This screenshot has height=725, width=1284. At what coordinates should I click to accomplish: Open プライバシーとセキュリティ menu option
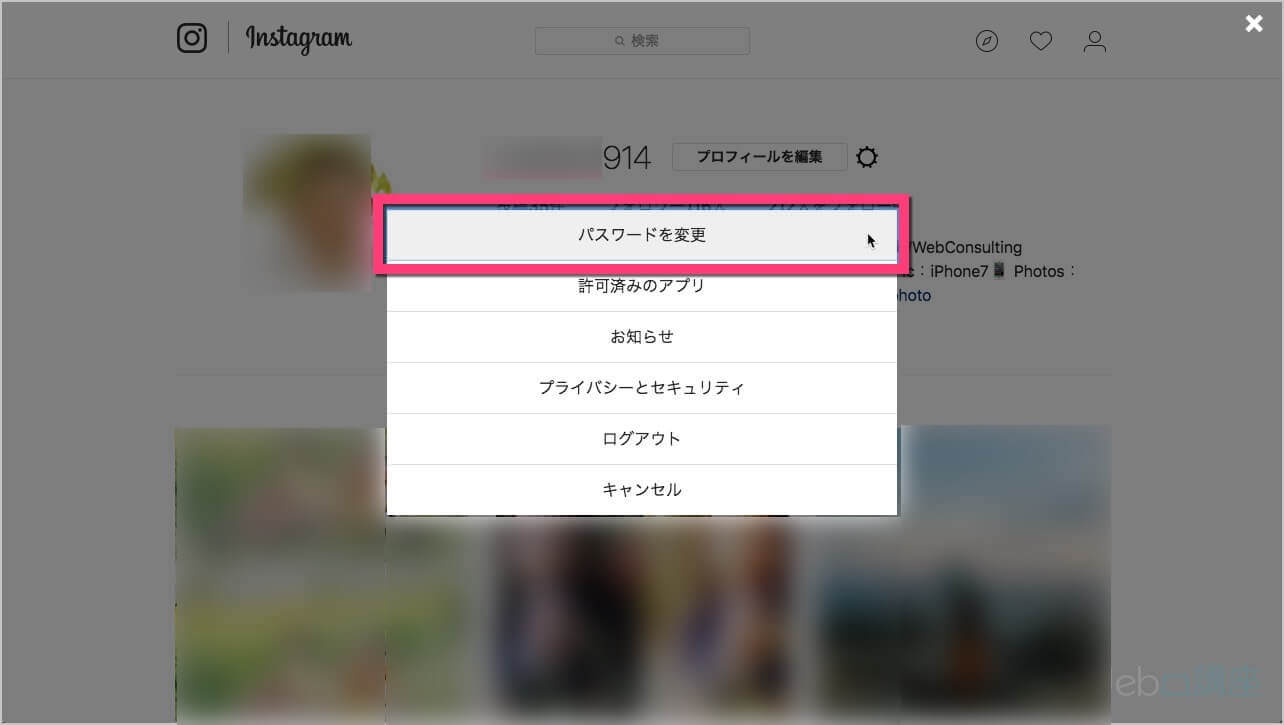(642, 388)
